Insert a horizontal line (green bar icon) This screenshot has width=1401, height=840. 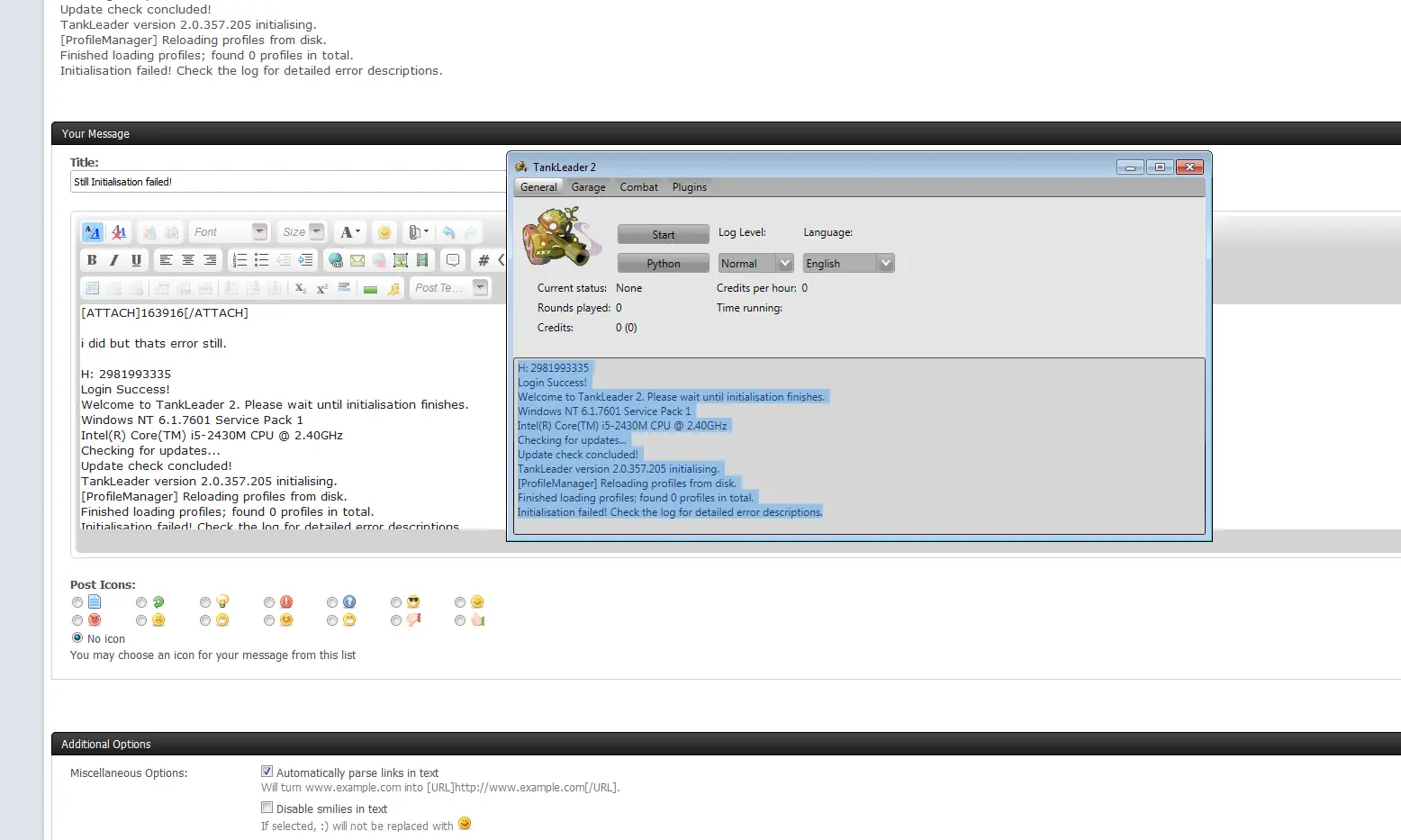(370, 289)
